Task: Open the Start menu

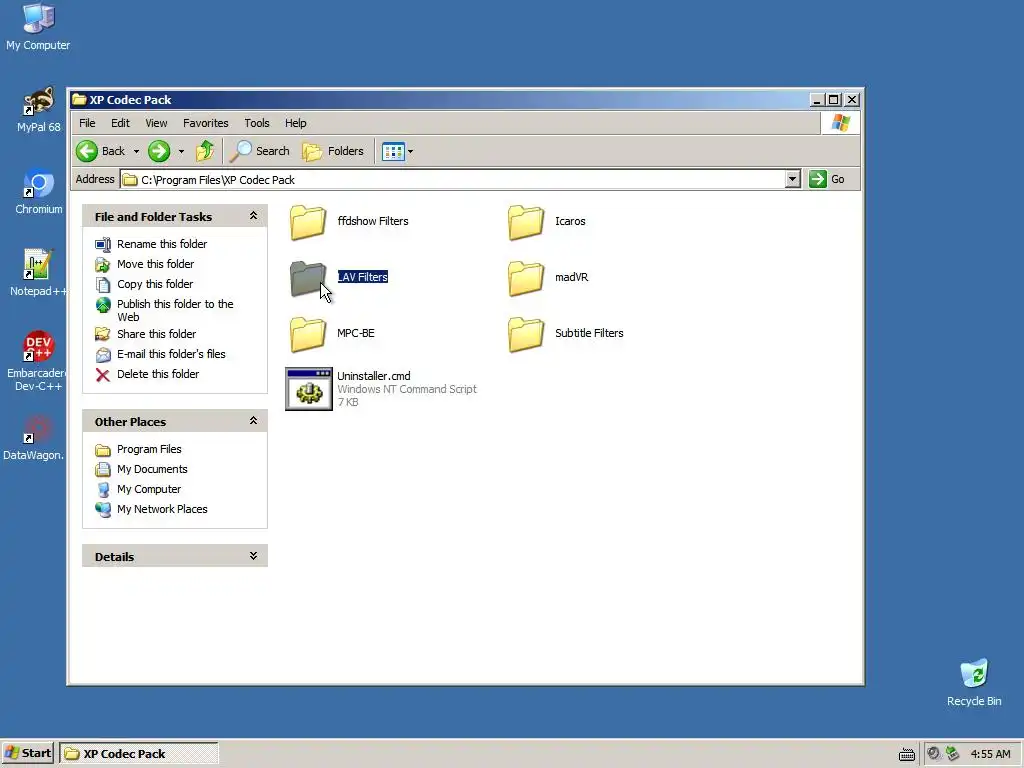Action: [x=27, y=754]
